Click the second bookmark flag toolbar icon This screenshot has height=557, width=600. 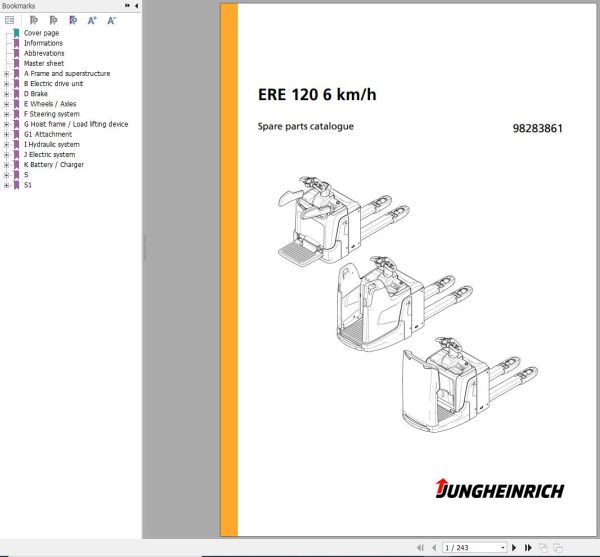54,20
